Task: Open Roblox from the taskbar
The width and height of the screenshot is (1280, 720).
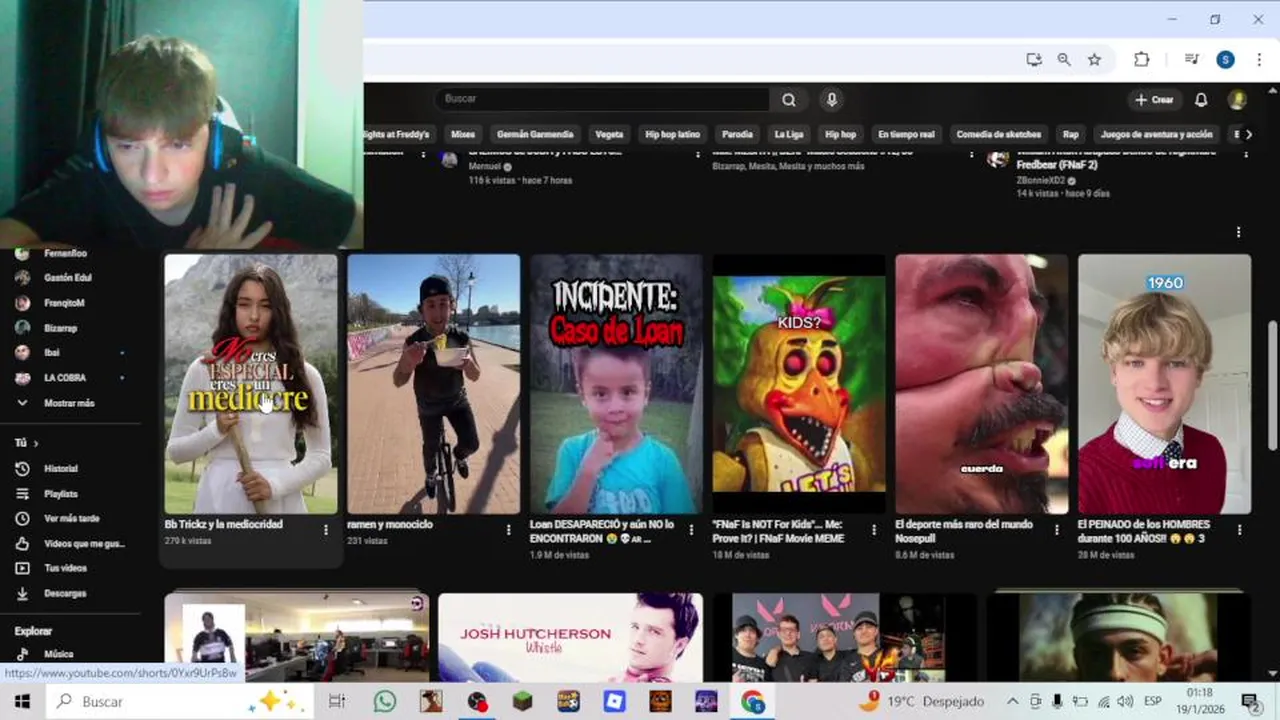Action: coord(614,701)
